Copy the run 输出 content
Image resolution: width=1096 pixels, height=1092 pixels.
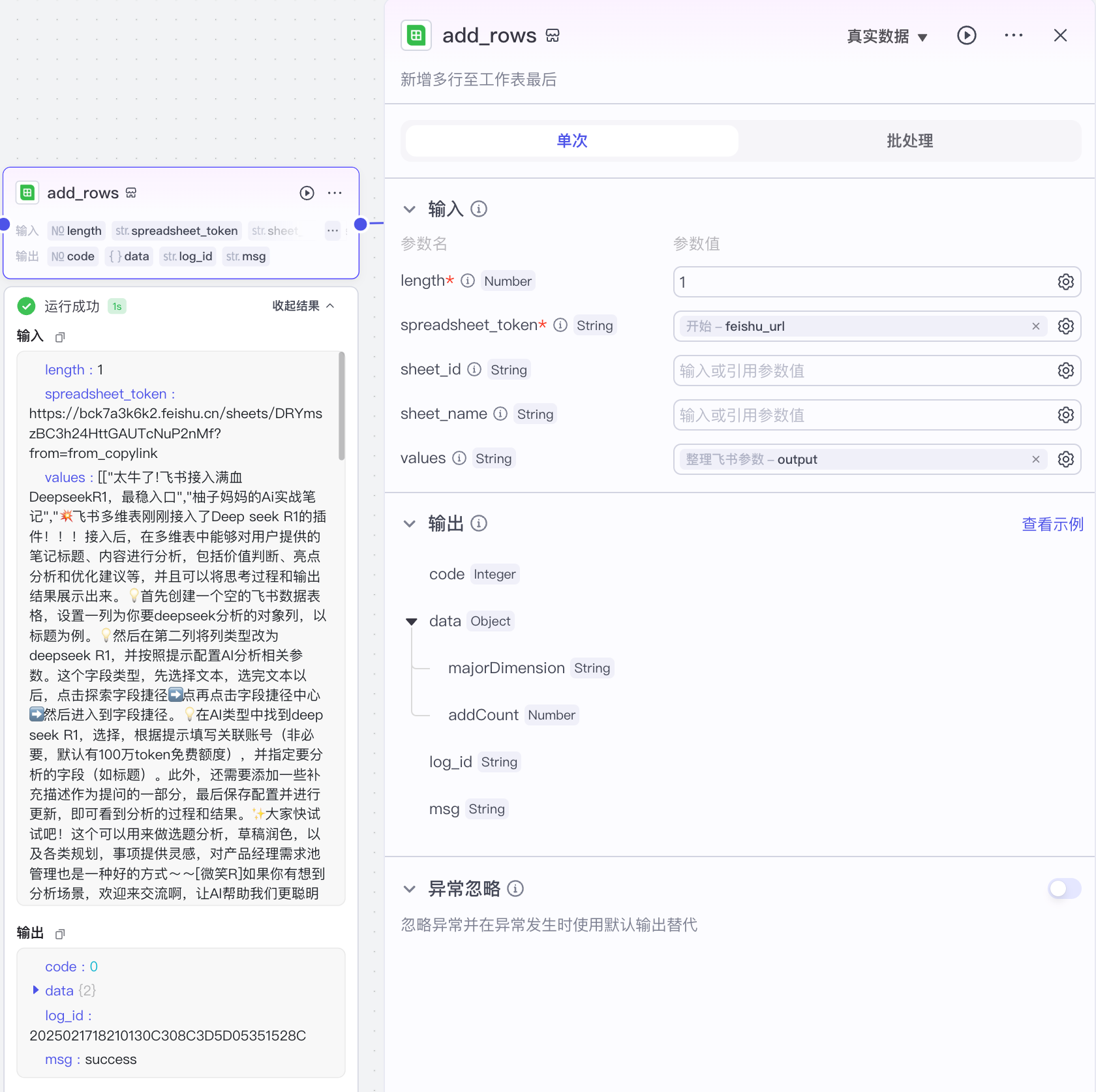(x=60, y=934)
